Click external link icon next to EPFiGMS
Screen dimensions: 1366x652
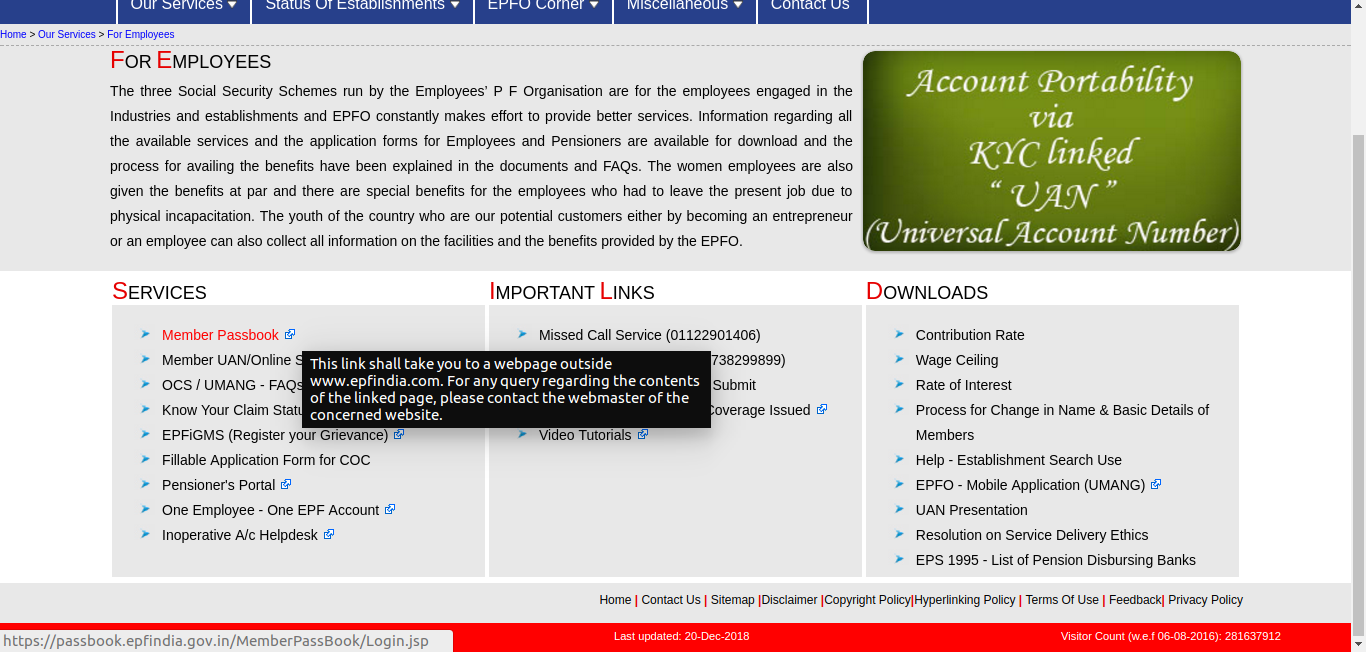point(399,435)
